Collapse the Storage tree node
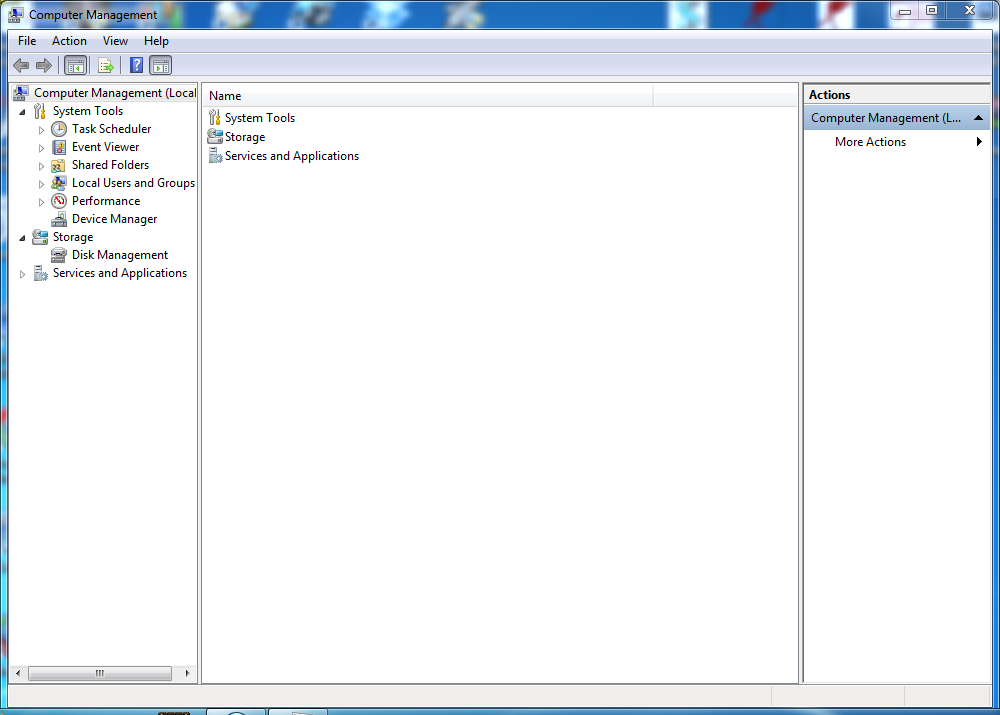The image size is (1000, 715). pos(22,238)
